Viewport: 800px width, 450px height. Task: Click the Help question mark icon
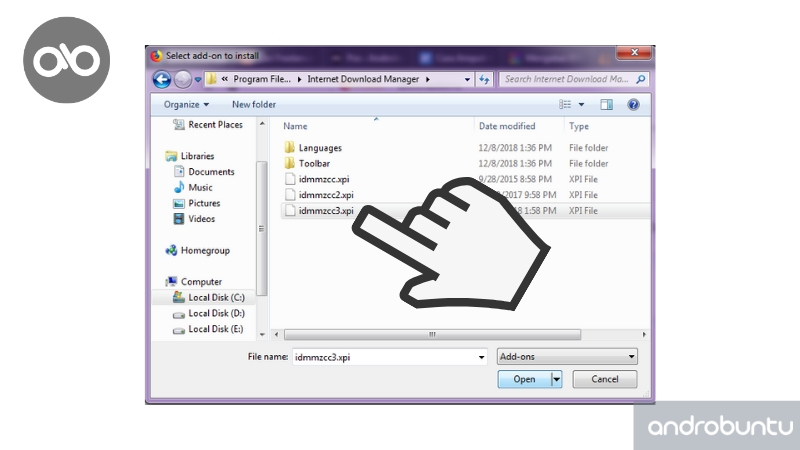(x=633, y=105)
